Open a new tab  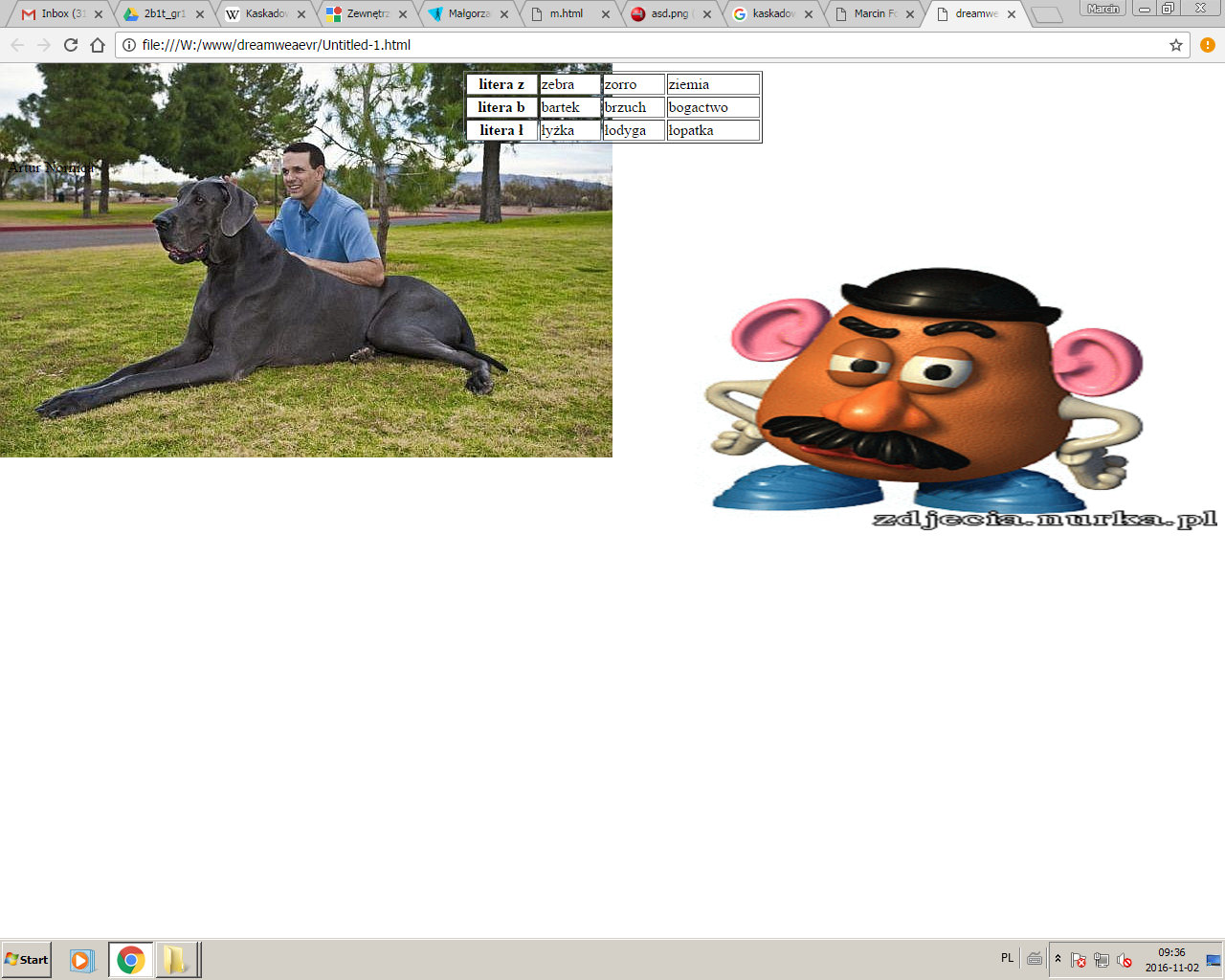1047,14
